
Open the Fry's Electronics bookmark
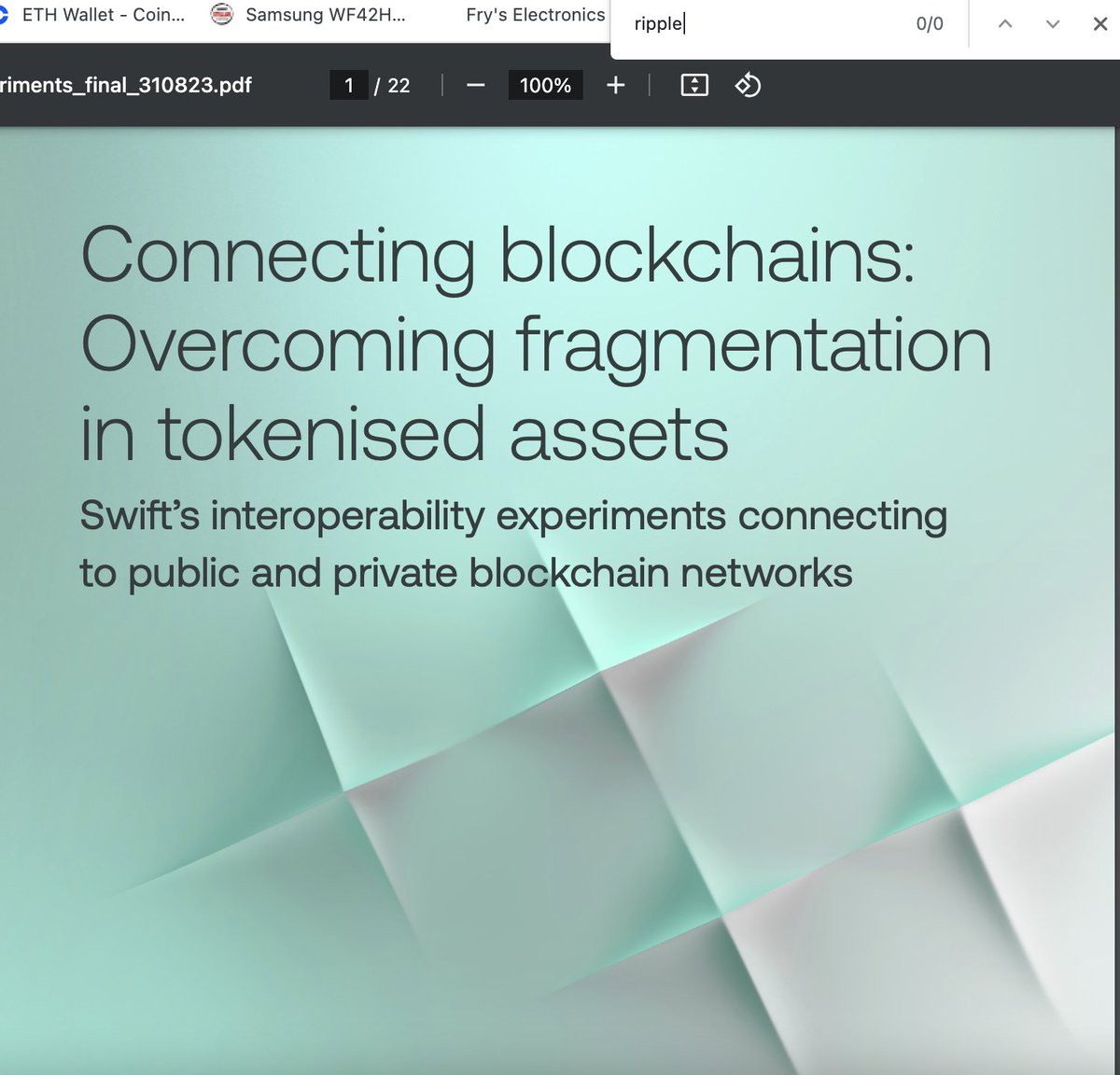[535, 15]
